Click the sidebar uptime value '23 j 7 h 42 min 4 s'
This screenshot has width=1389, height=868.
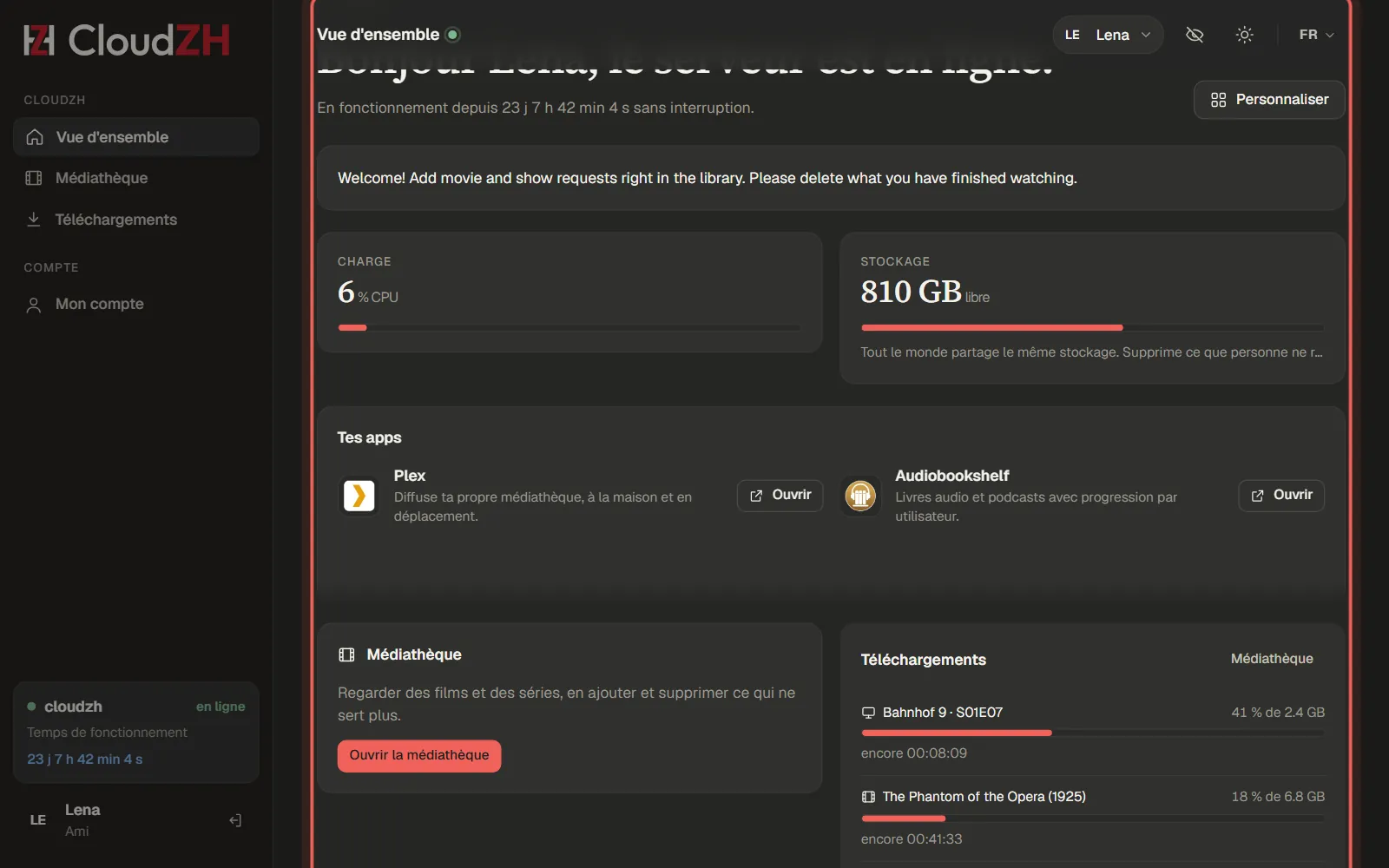[85, 759]
